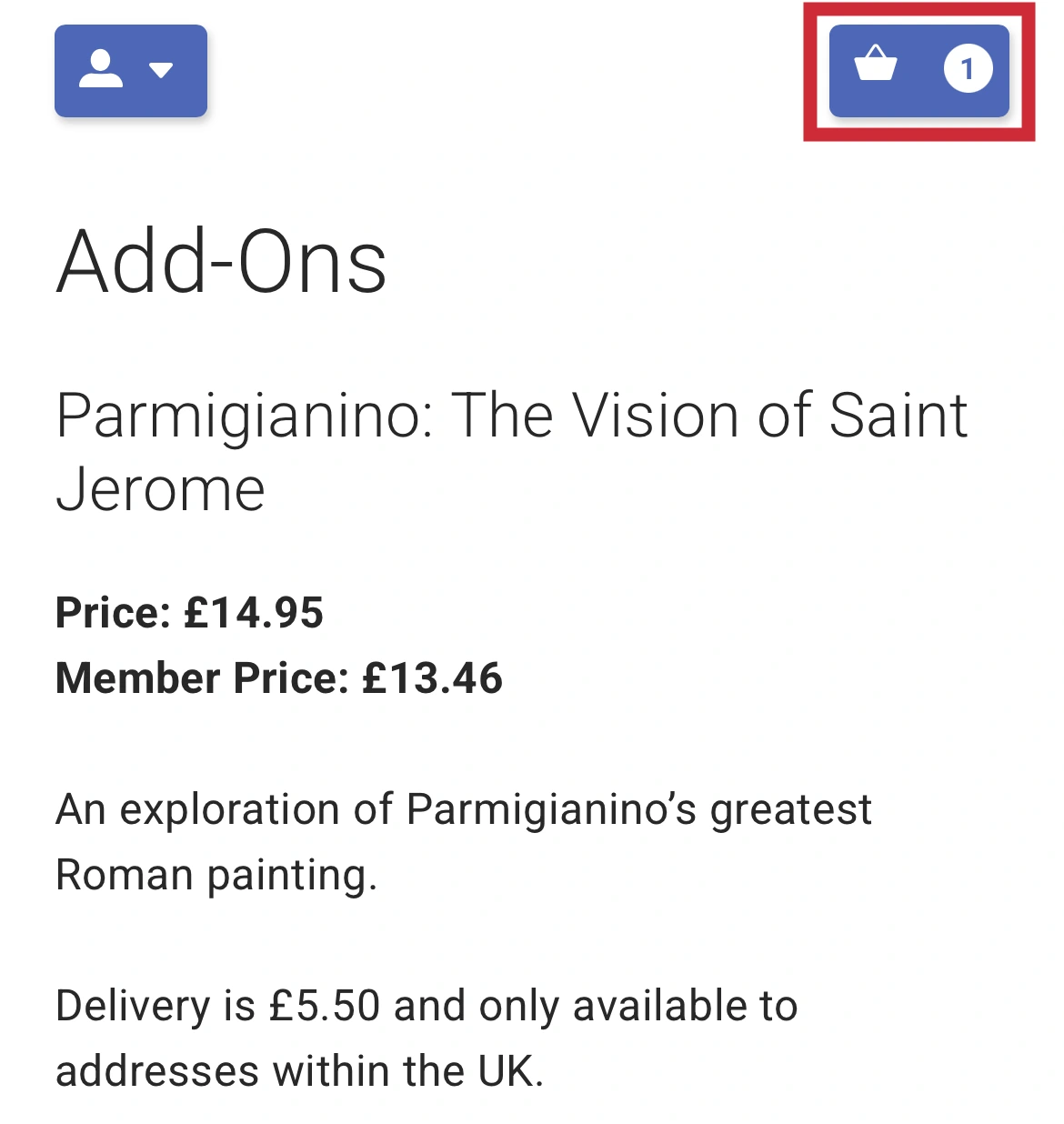This screenshot has width=1064, height=1124.
Task: View basket with 1 item
Action: coord(918,71)
